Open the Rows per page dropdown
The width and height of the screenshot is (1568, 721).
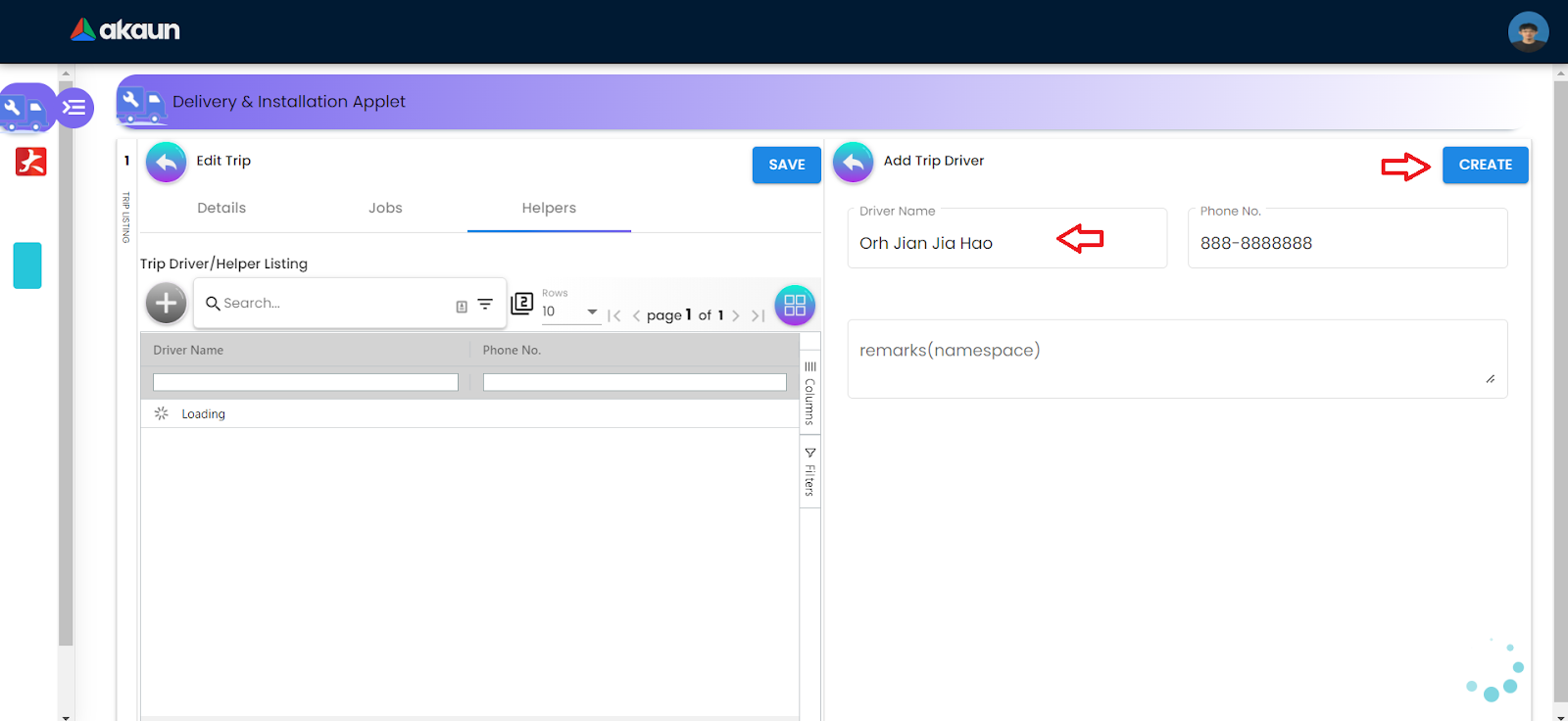pos(570,312)
